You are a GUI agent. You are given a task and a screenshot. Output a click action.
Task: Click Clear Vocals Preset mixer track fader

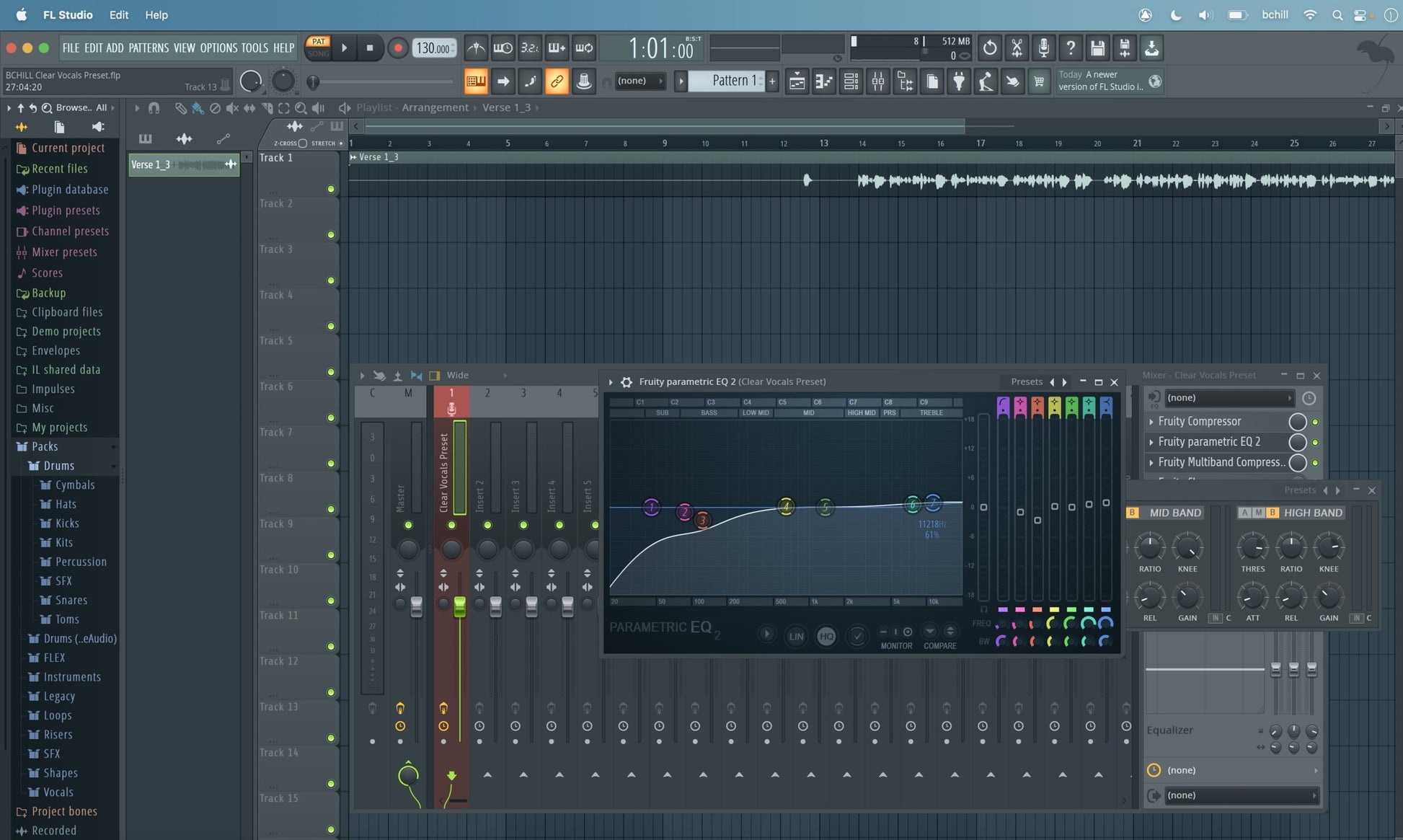(x=459, y=607)
